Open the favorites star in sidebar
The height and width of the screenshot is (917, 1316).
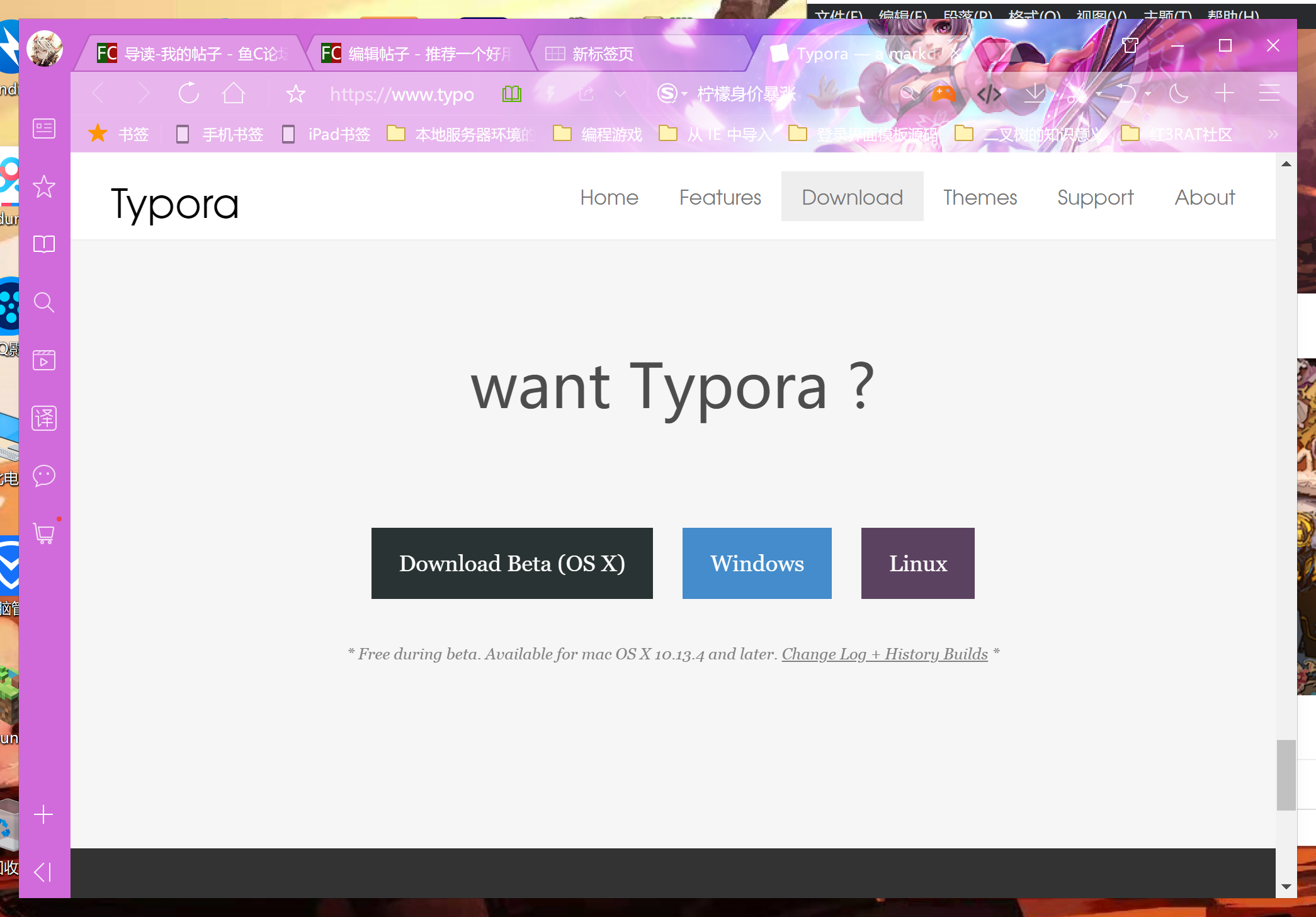click(44, 186)
